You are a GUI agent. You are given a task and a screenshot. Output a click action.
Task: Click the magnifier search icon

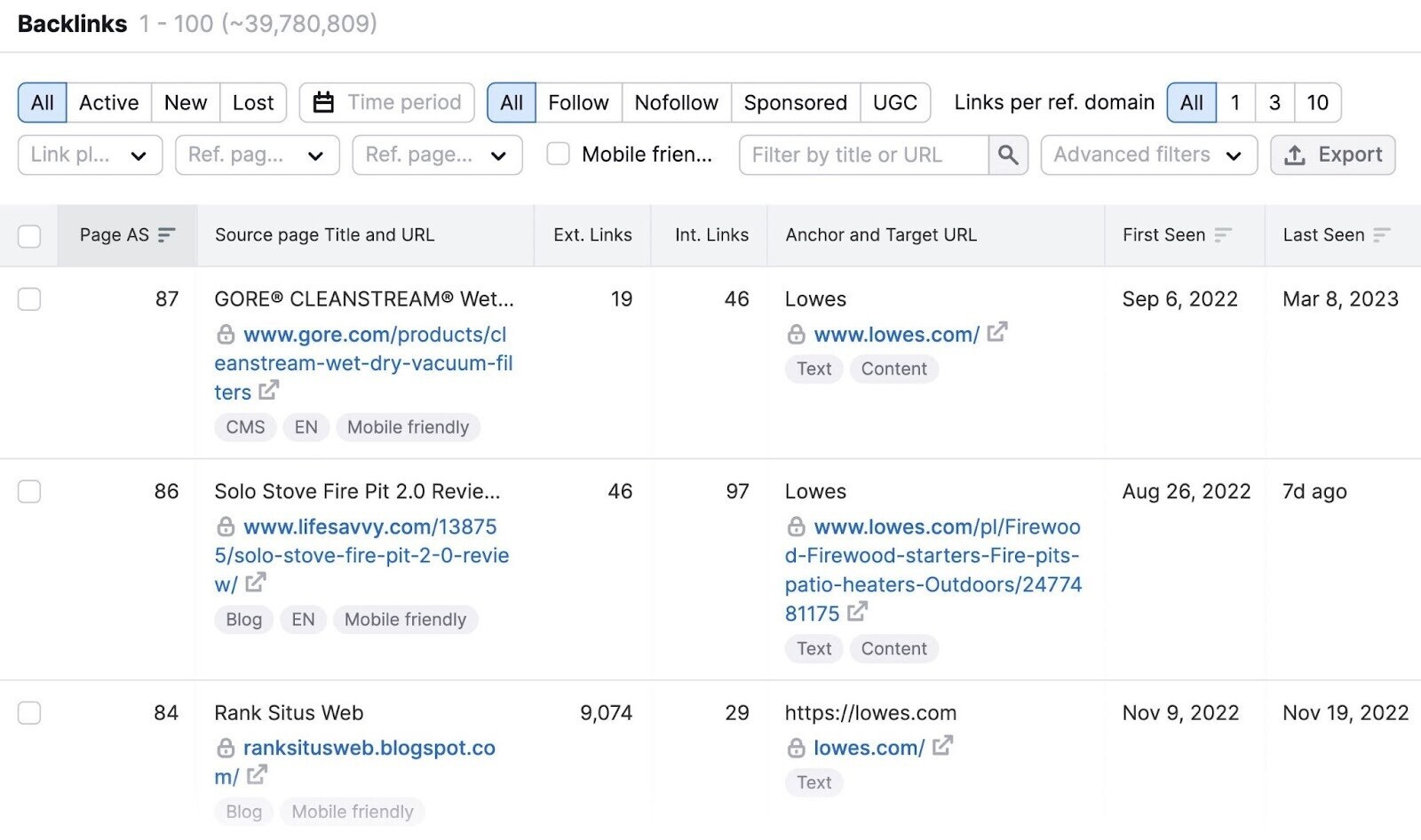point(1008,155)
